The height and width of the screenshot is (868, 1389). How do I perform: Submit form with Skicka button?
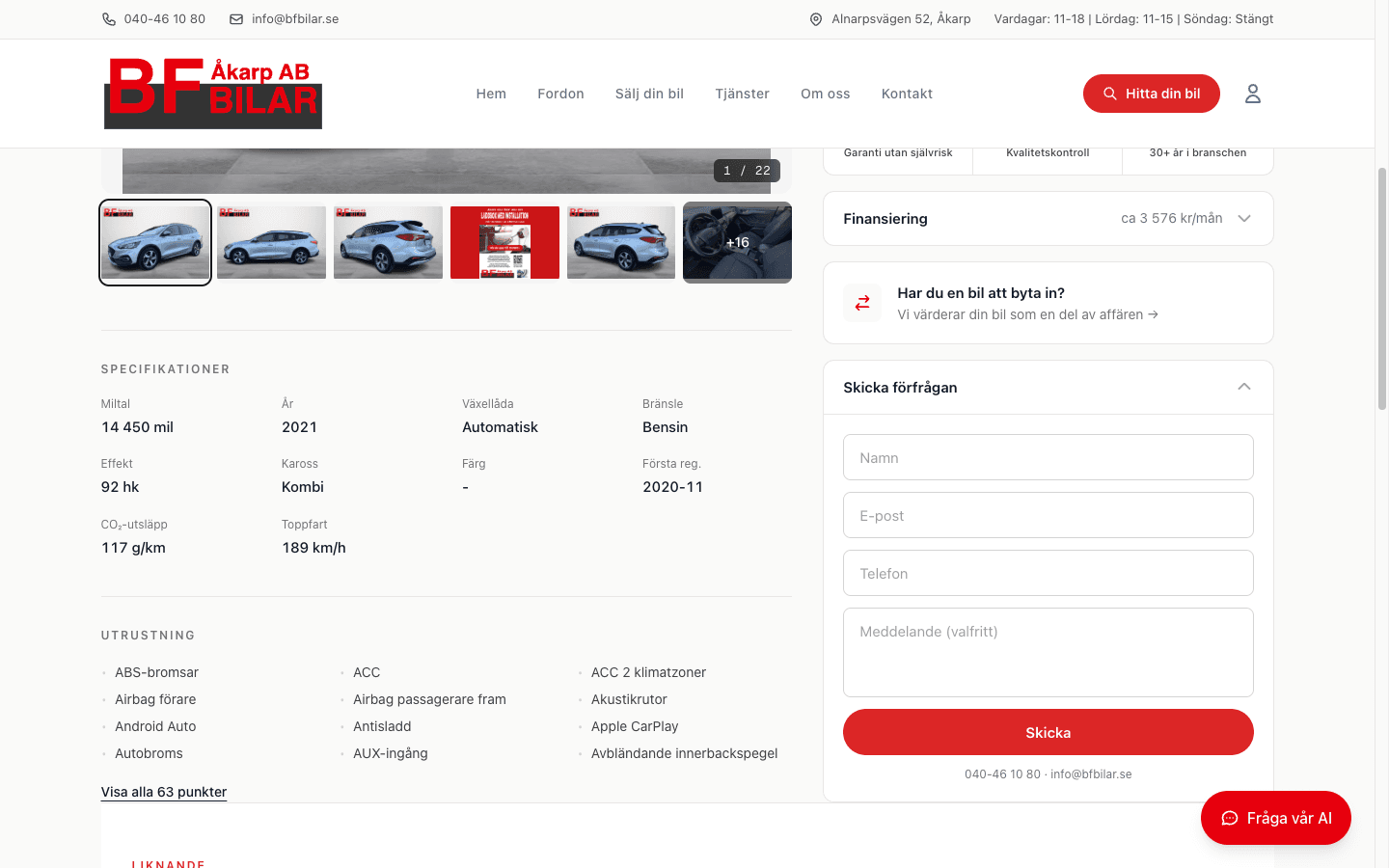tap(1049, 732)
